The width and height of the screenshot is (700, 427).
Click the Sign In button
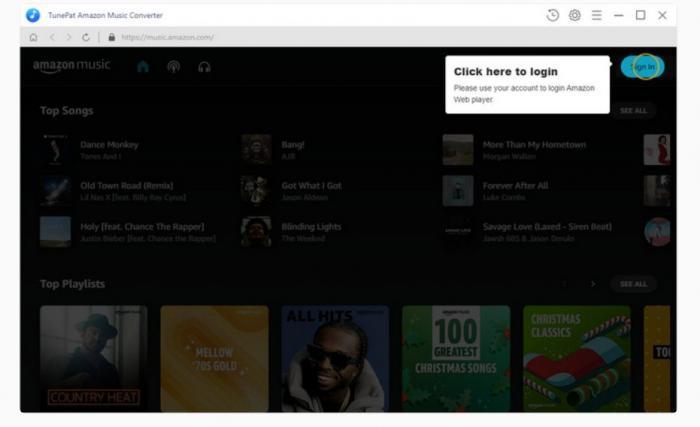pyautogui.click(x=642, y=67)
